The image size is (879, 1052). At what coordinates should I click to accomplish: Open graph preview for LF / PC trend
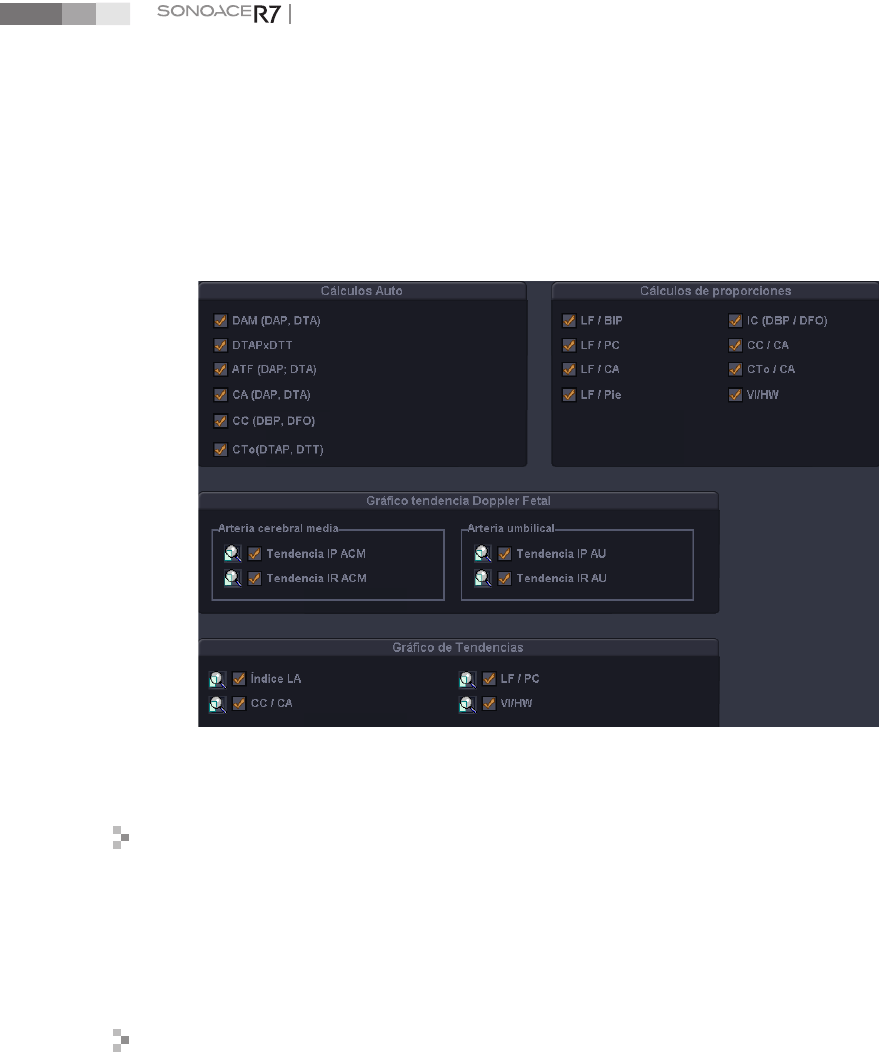[x=468, y=680]
